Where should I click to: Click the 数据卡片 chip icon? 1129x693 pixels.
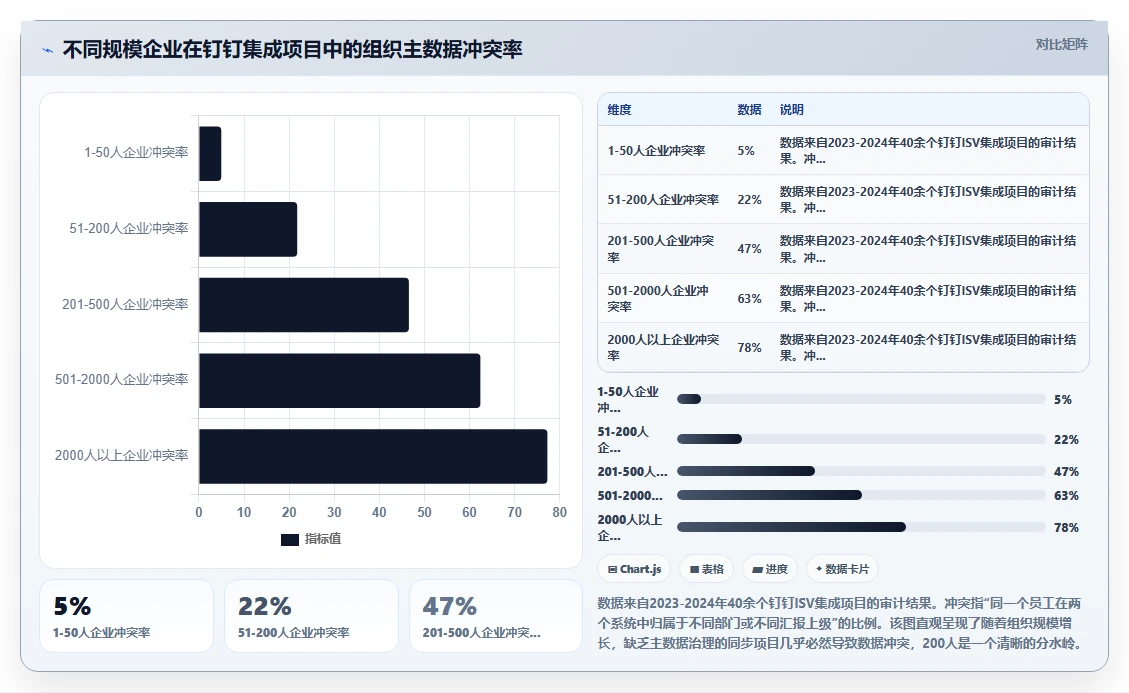(819, 569)
